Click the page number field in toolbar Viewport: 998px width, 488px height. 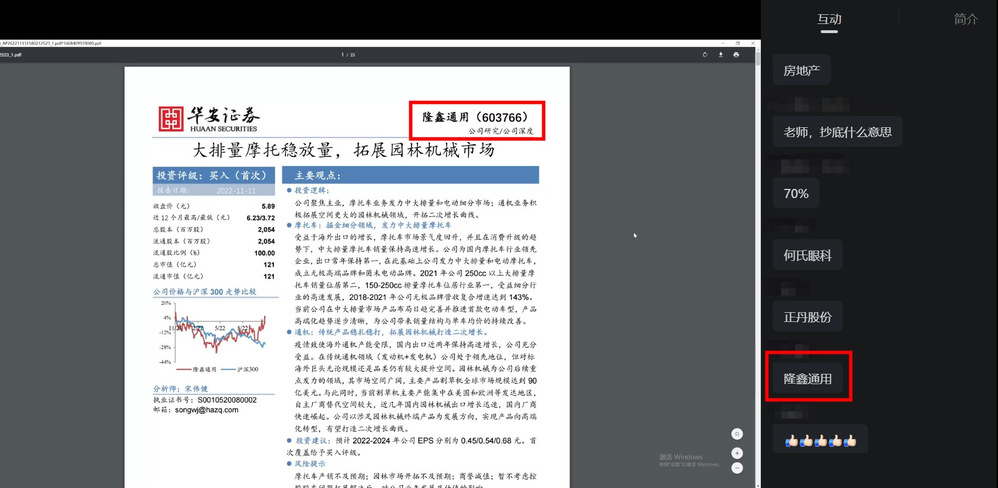[341, 55]
